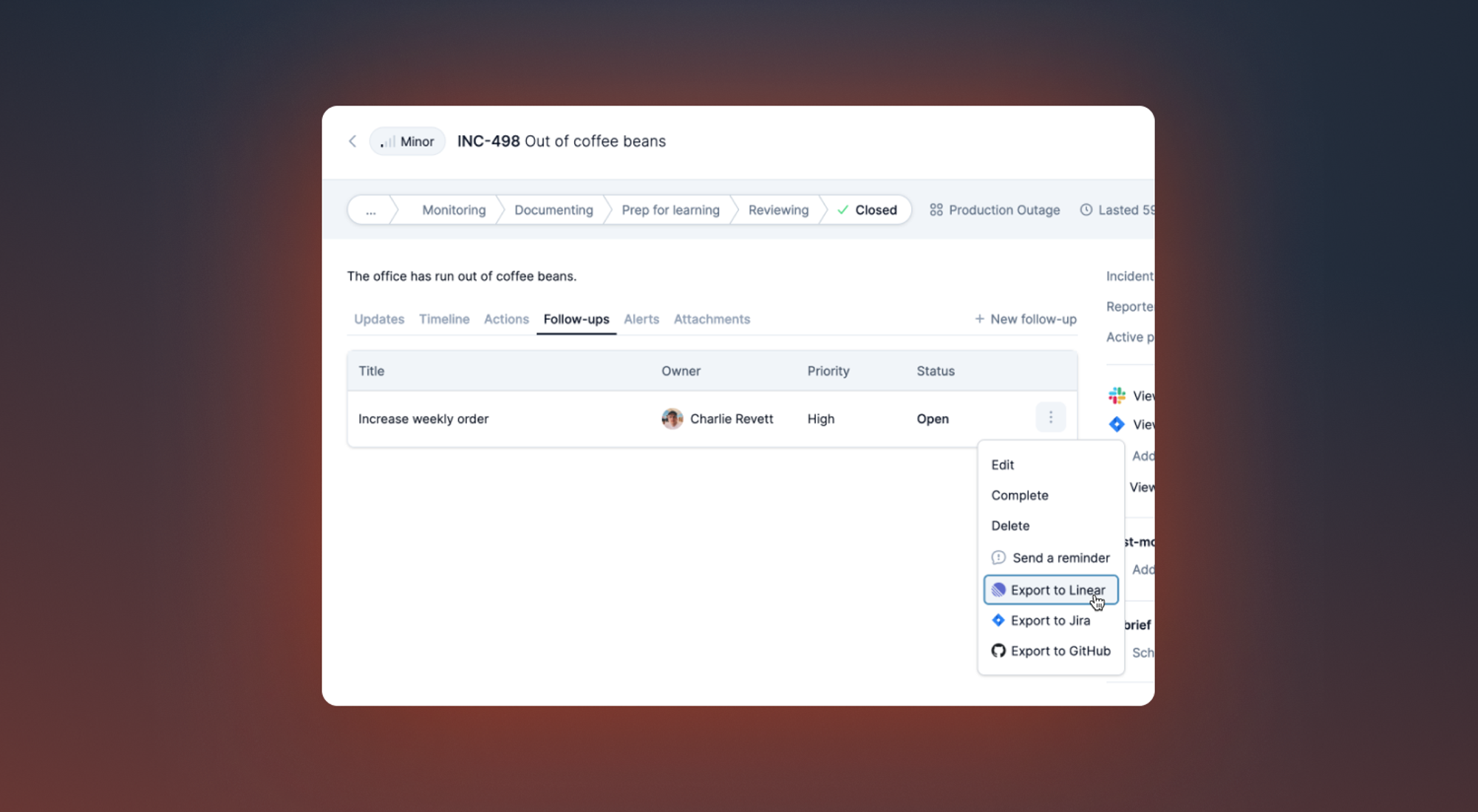1478x812 pixels.
Task: Click the Reviewing status step
Action: coord(778,210)
